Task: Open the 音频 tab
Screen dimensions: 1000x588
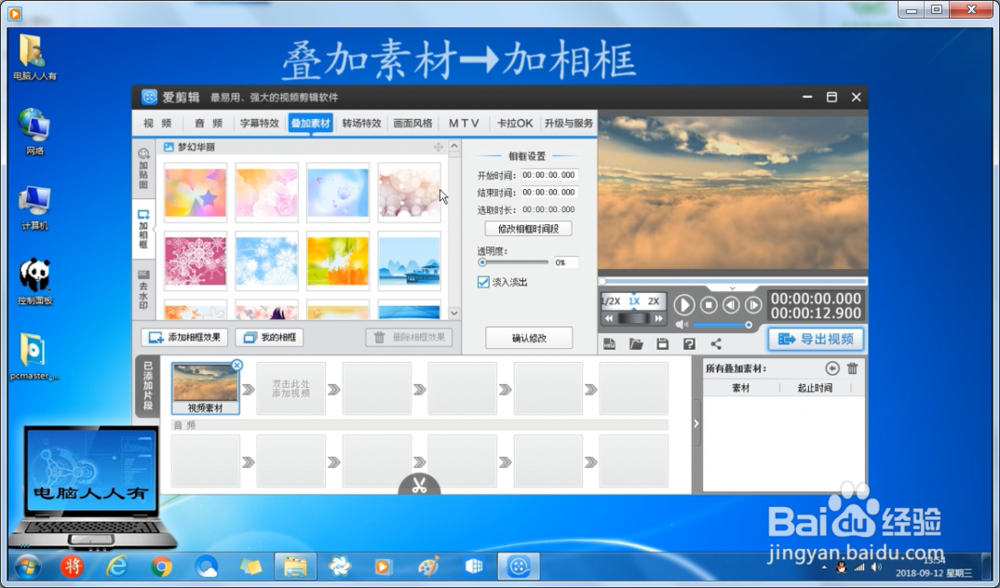Action: 208,123
